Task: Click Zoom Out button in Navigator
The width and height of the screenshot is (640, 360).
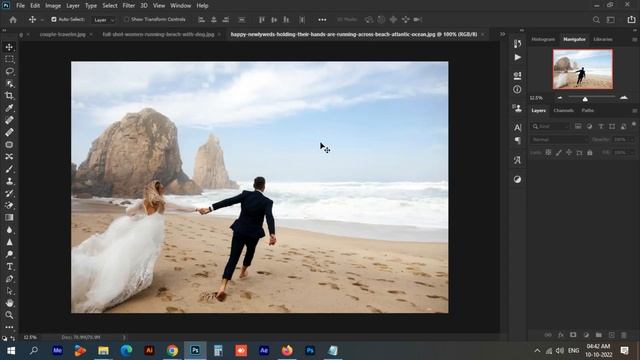Action: coord(560,98)
